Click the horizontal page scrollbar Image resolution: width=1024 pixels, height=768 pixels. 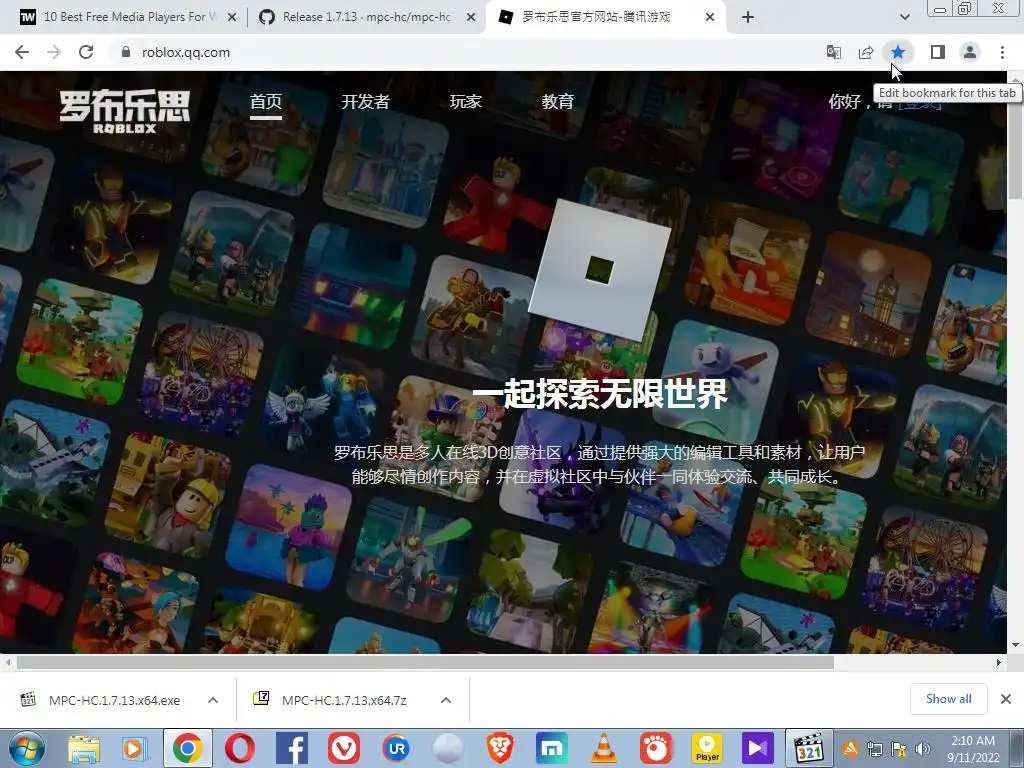[x=425, y=662]
